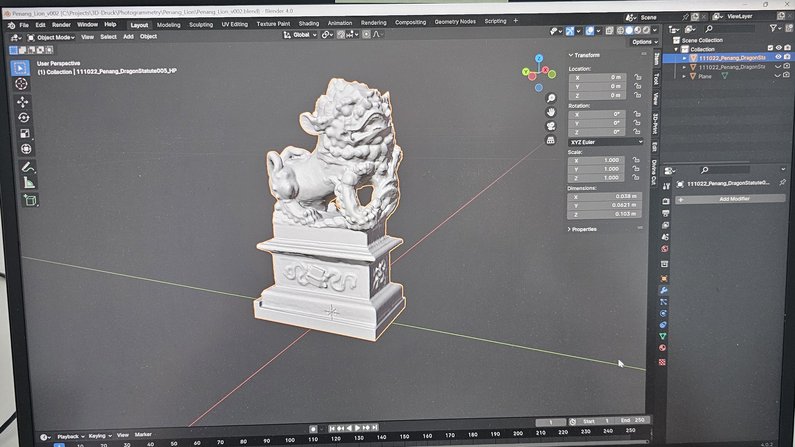Screen dimensions: 795x447
Task: Select the Move tool in the toolbar
Action: 23,101
